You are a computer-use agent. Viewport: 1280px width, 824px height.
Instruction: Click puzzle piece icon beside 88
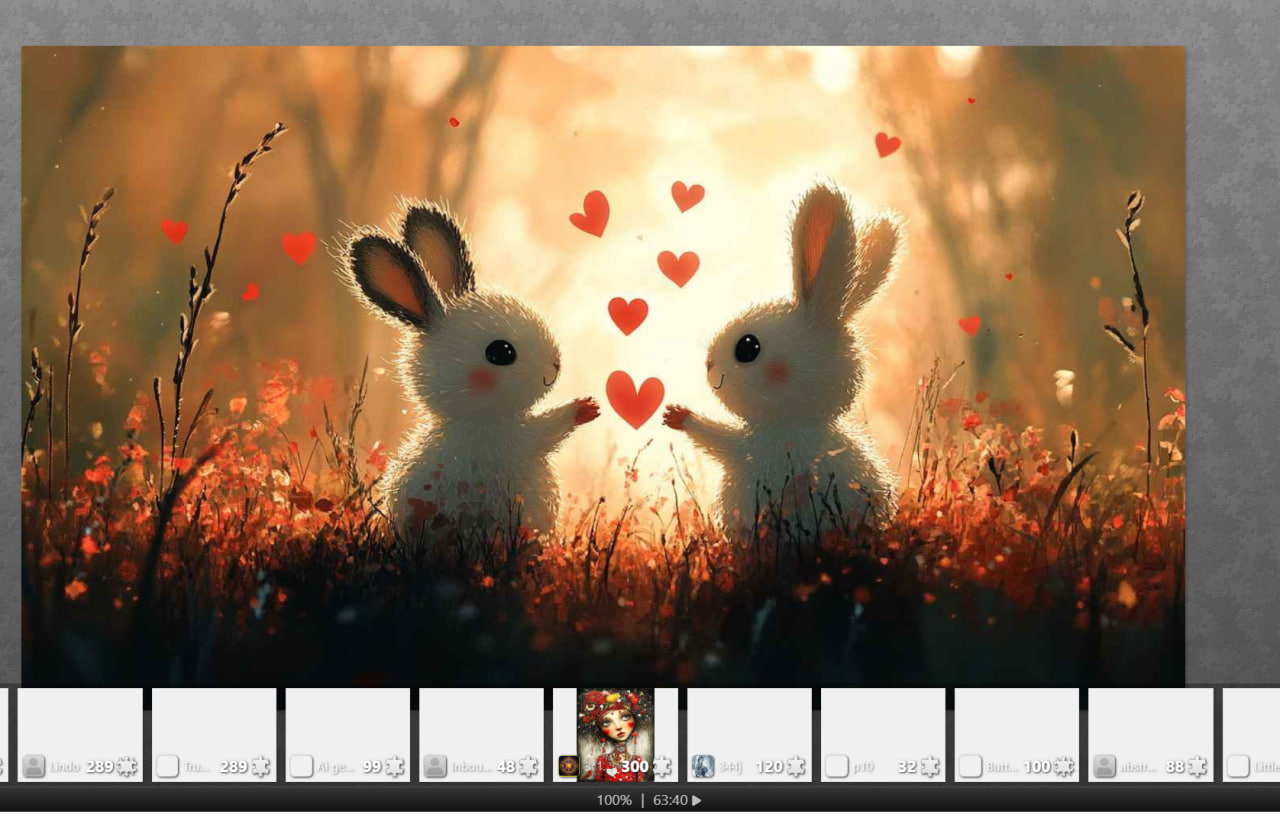[1197, 767]
